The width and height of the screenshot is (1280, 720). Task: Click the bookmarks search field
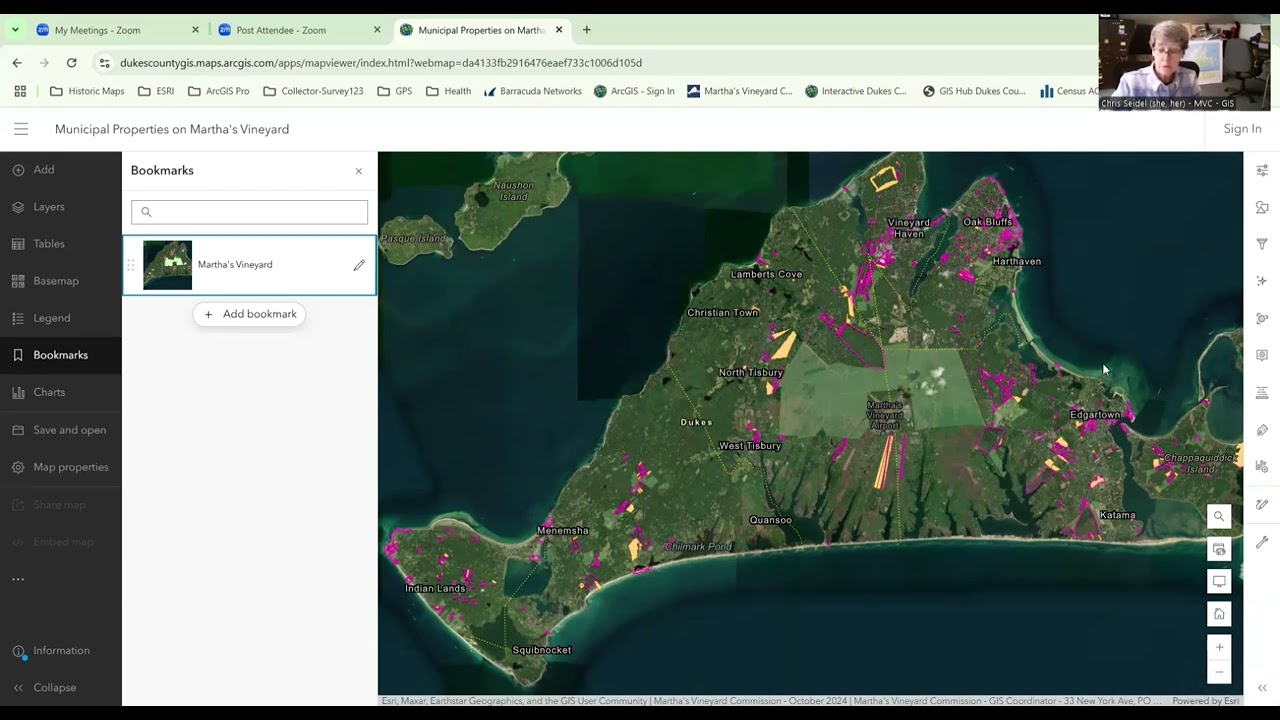[249, 212]
